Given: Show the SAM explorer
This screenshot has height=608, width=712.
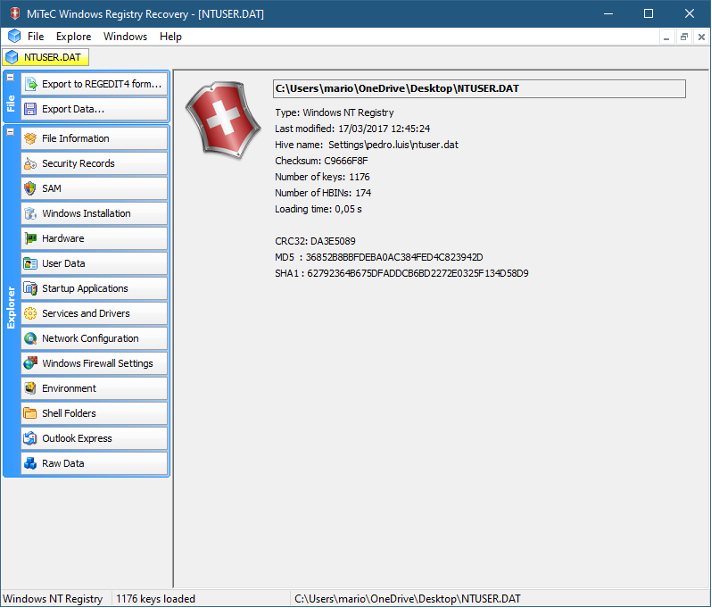Looking at the screenshot, I should pyautogui.click(x=94, y=188).
